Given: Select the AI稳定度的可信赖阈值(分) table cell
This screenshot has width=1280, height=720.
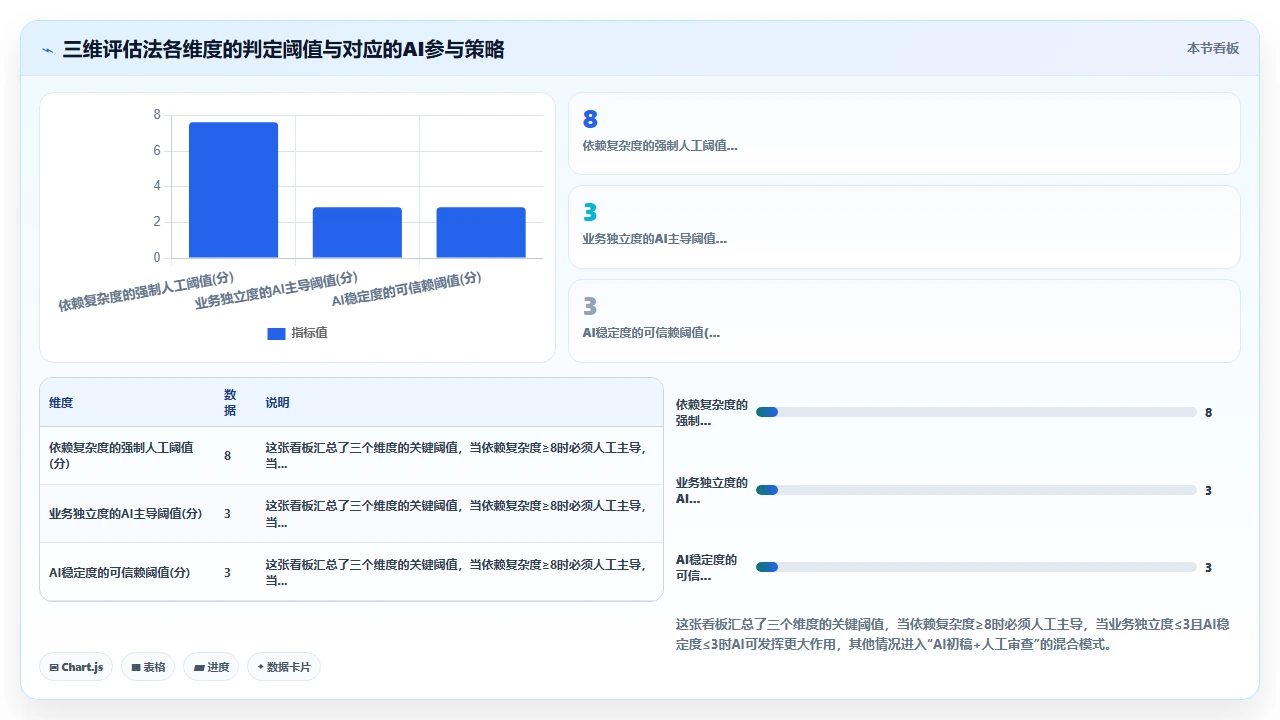Looking at the screenshot, I should (x=126, y=573).
